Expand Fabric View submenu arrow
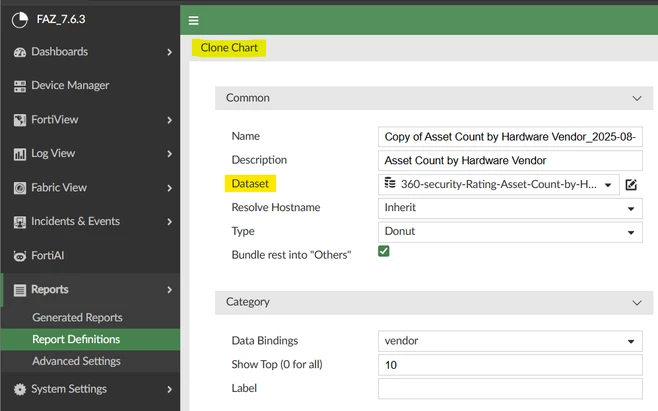658x411 pixels. (170, 188)
